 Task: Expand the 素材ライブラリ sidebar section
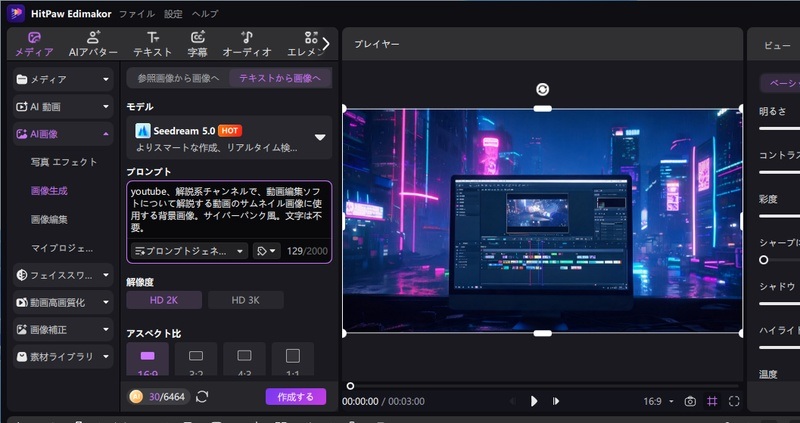coord(63,357)
